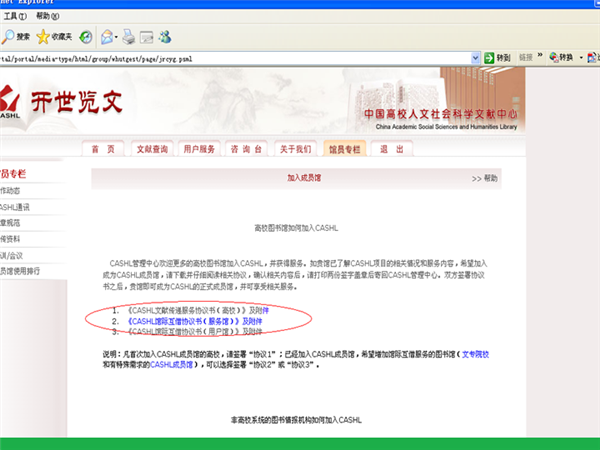This screenshot has height=450, width=600.
Task: Click the >> 帮助 help link
Action: pos(484,178)
